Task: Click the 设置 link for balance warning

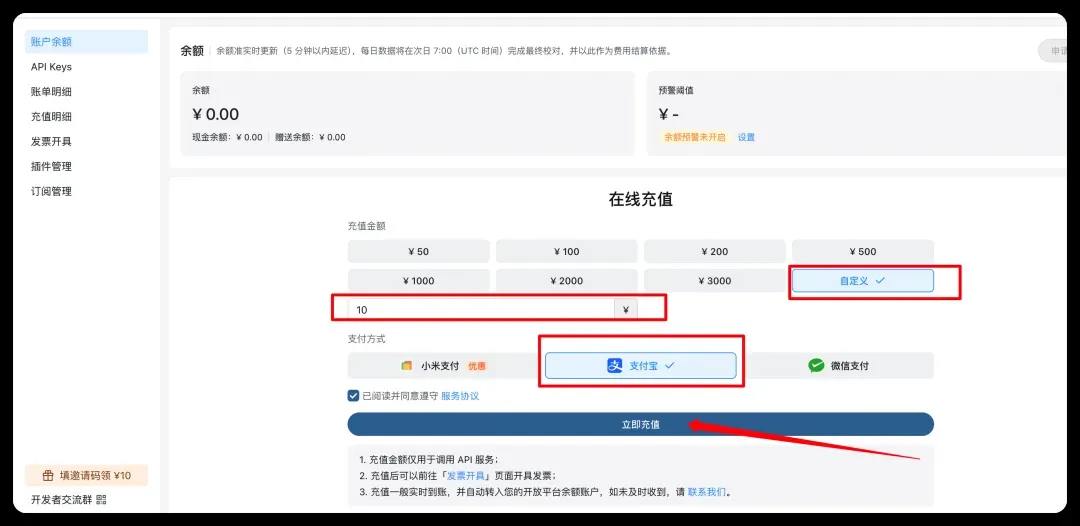Action: [x=746, y=137]
